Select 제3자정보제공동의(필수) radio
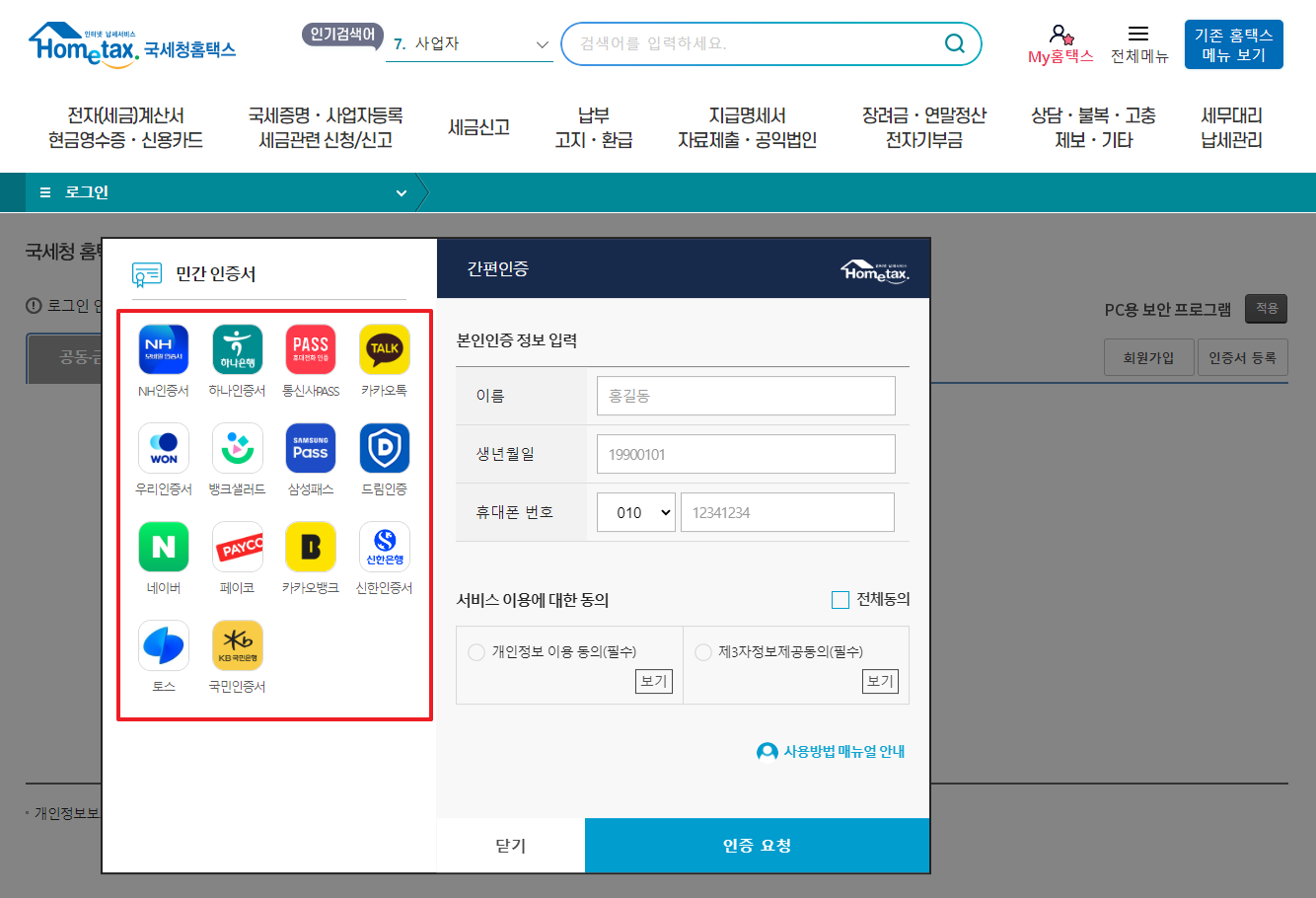The height and width of the screenshot is (898, 1316). coord(703,652)
